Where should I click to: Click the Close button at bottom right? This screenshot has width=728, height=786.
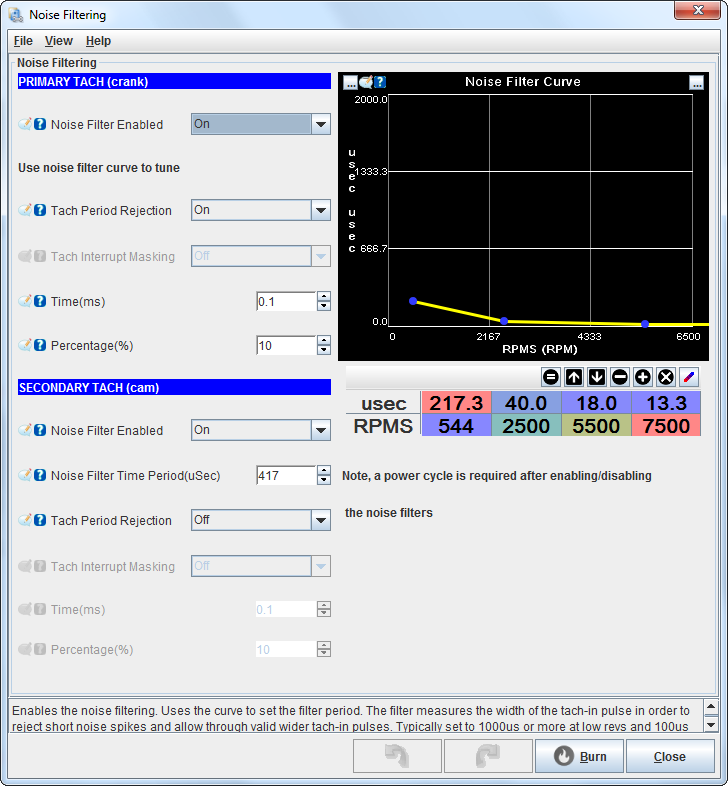(670, 757)
